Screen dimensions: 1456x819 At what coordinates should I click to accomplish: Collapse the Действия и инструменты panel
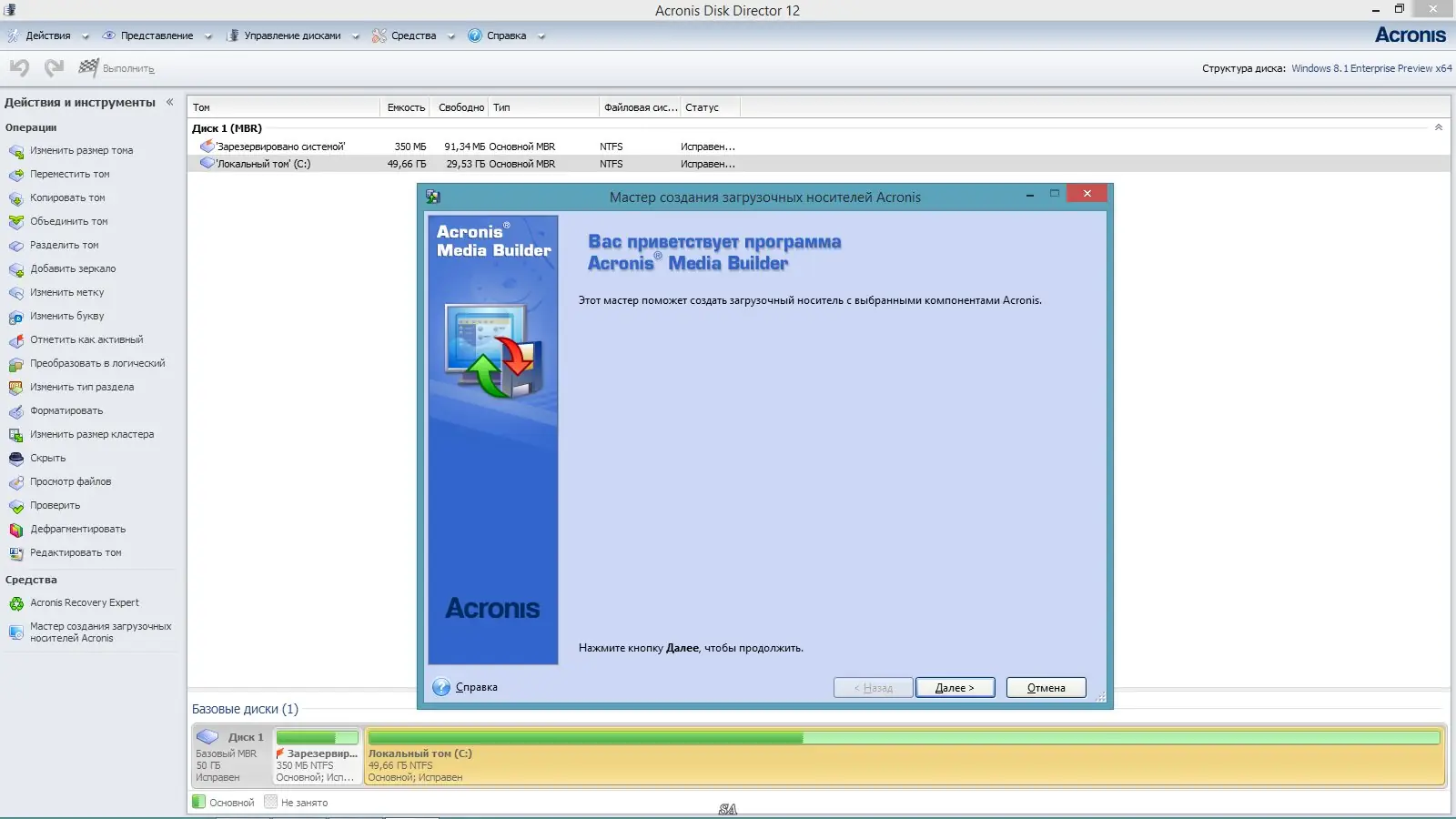pyautogui.click(x=170, y=102)
